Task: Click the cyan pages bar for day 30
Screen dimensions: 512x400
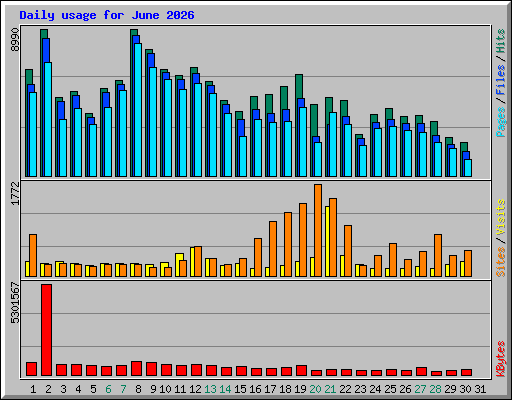Action: pos(468,168)
